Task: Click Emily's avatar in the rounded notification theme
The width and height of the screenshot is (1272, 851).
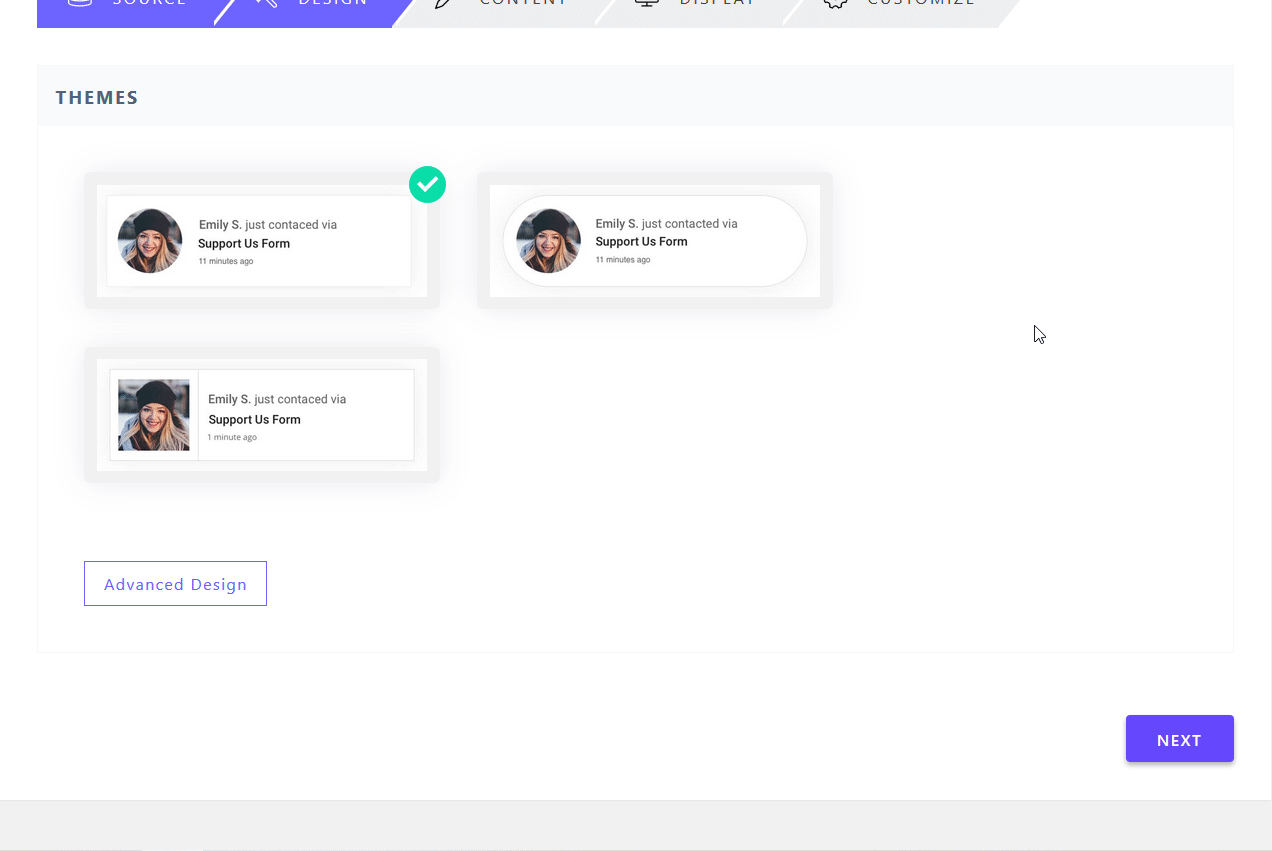Action: click(x=548, y=240)
